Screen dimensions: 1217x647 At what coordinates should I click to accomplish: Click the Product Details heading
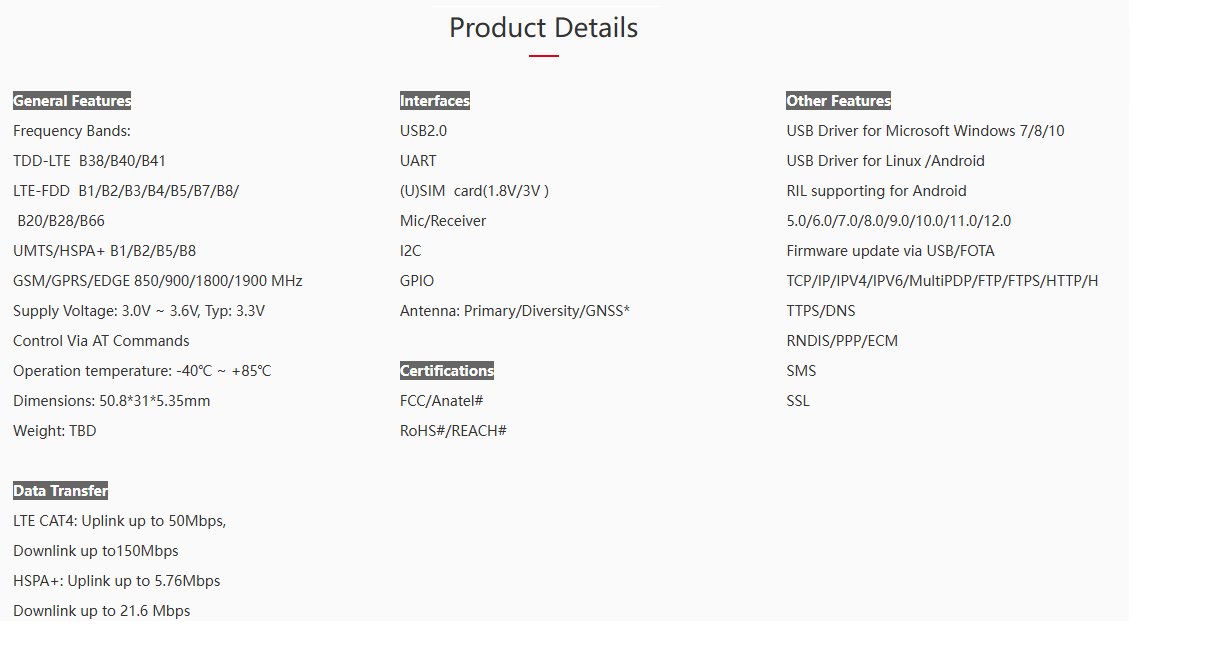click(x=543, y=28)
